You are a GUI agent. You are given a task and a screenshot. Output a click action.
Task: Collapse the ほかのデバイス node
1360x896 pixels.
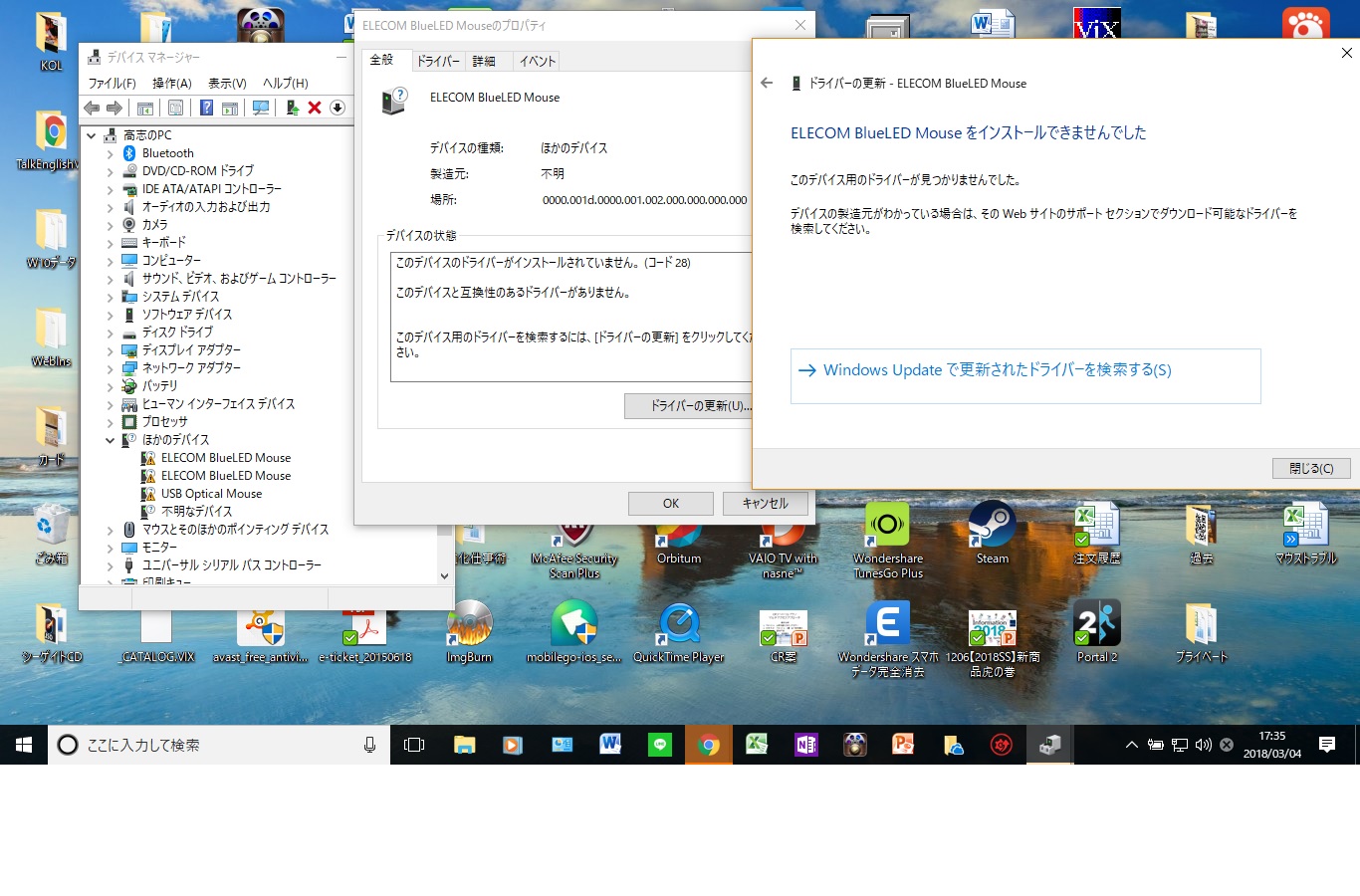click(x=110, y=440)
